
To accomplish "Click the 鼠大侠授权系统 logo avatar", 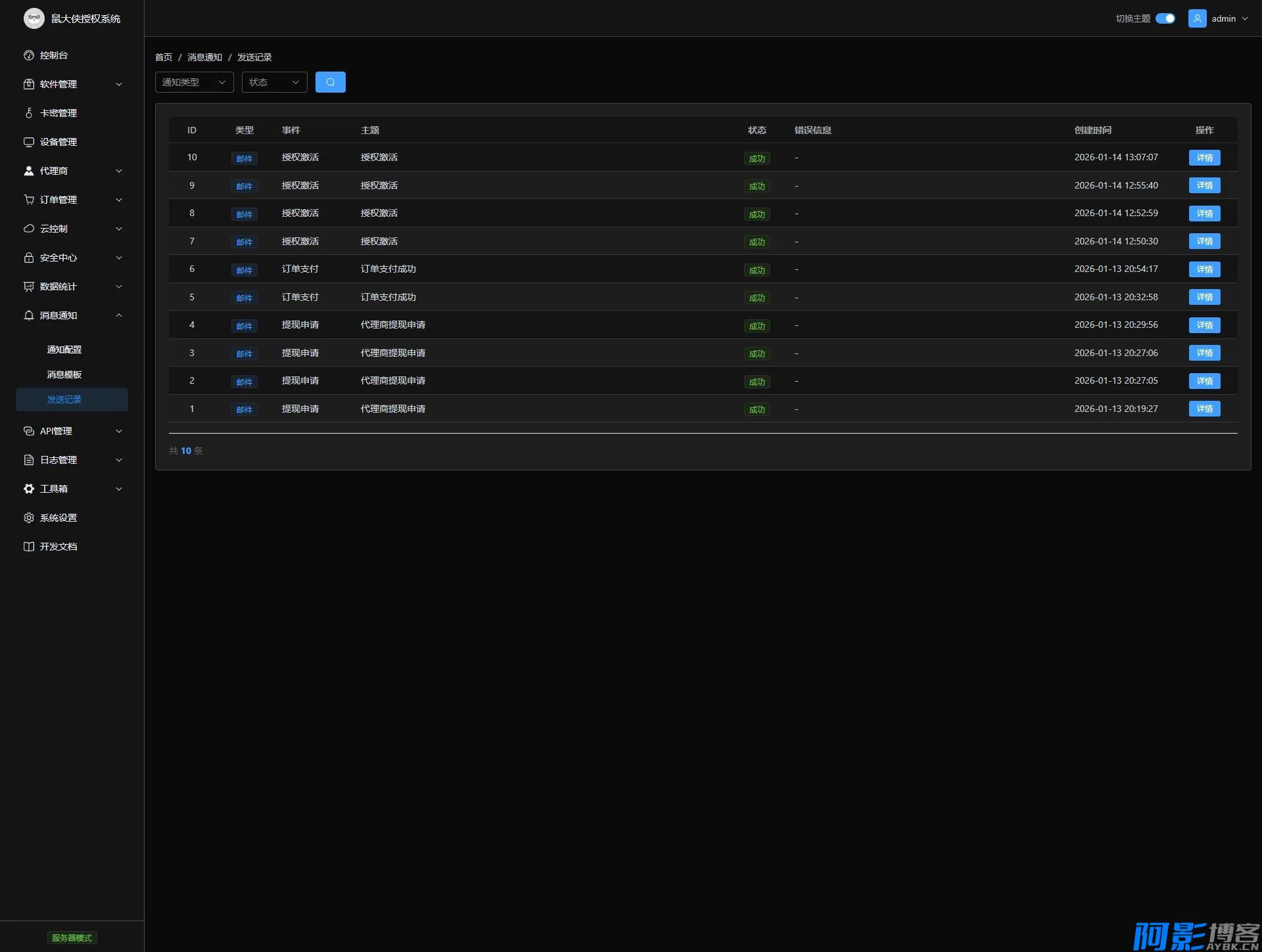I will [34, 18].
